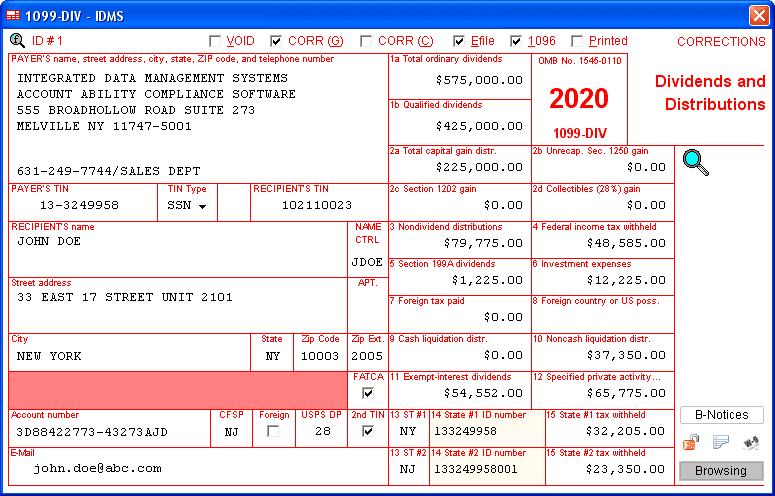The image size is (775, 496).
Task: Click the payer name and address text block
Action: tap(156, 102)
